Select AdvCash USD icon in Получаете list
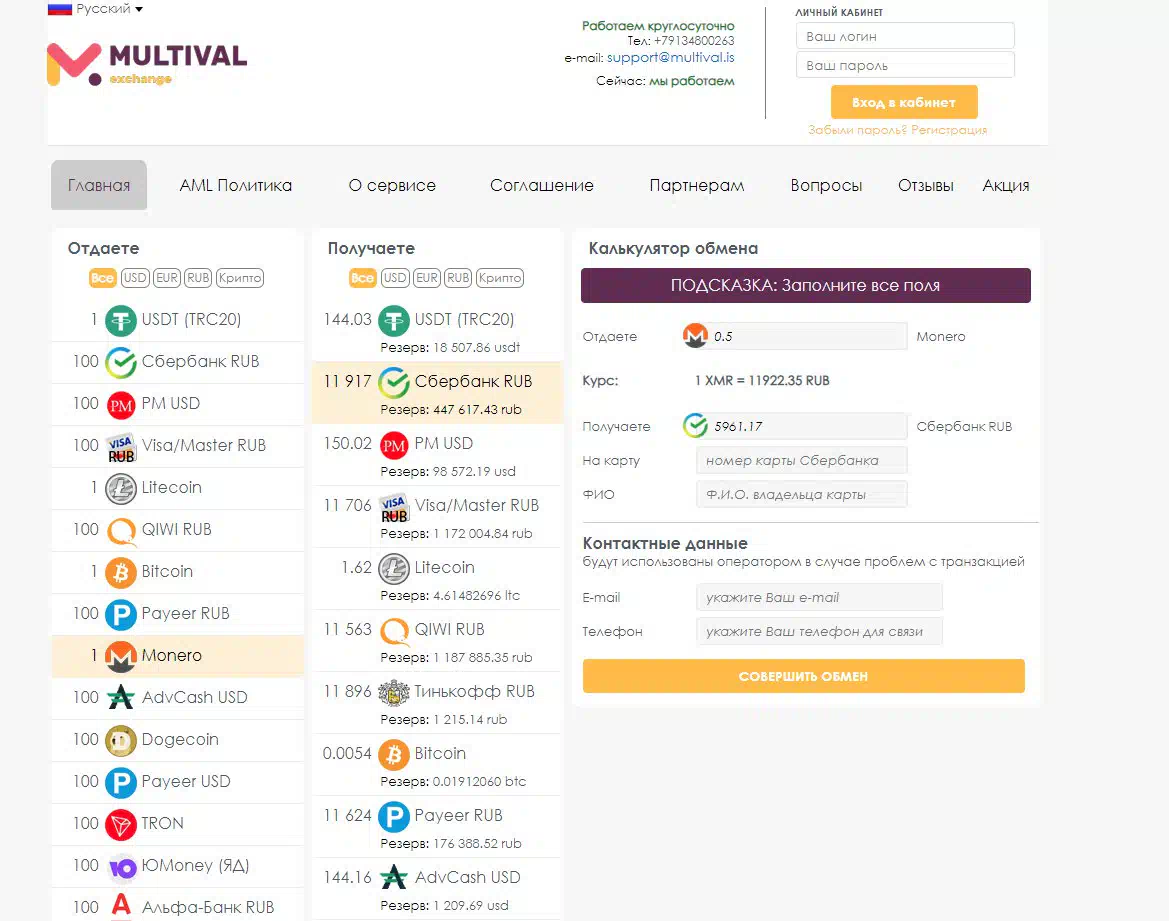This screenshot has height=921, width=1169. click(394, 878)
